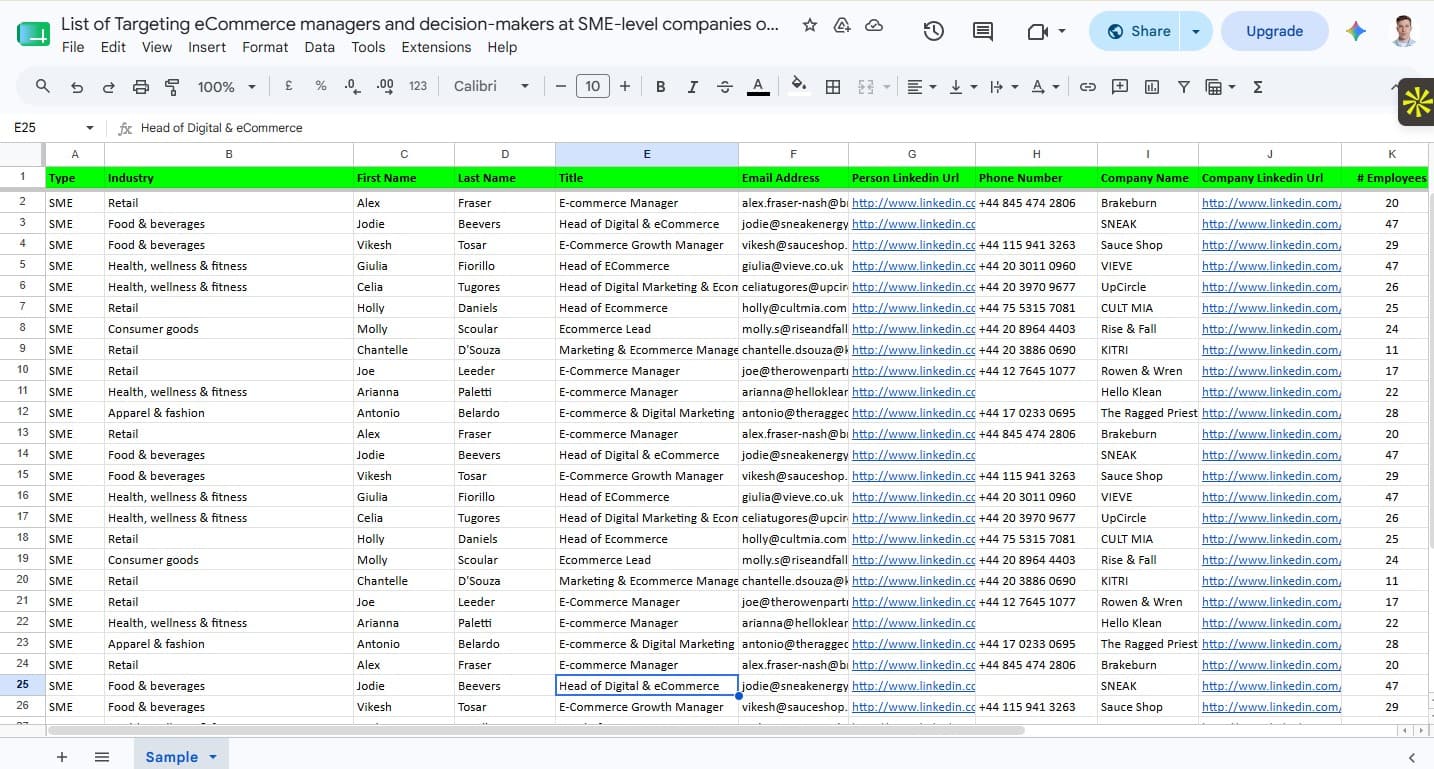Format as currency with pound icon

click(x=289, y=87)
